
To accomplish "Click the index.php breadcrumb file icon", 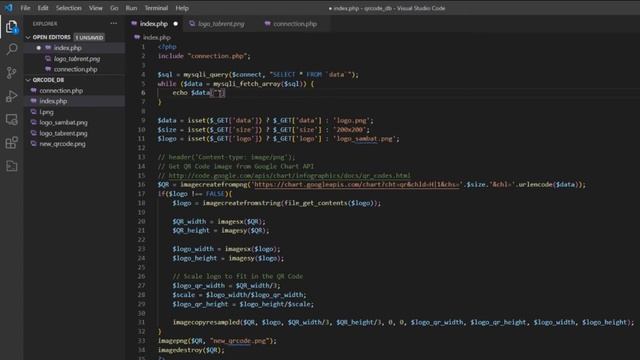I will point(137,37).
